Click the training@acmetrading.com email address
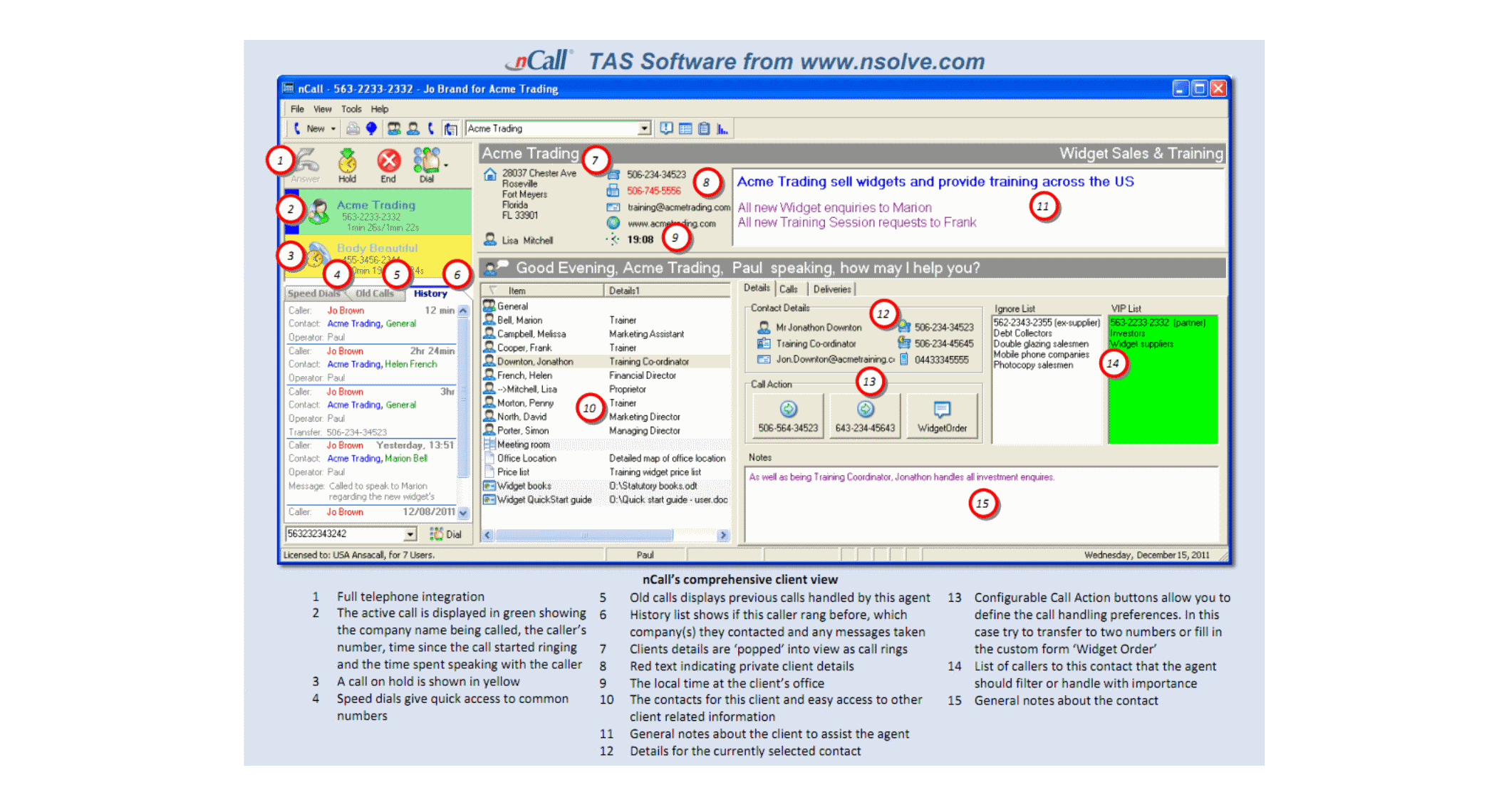 pos(679,207)
